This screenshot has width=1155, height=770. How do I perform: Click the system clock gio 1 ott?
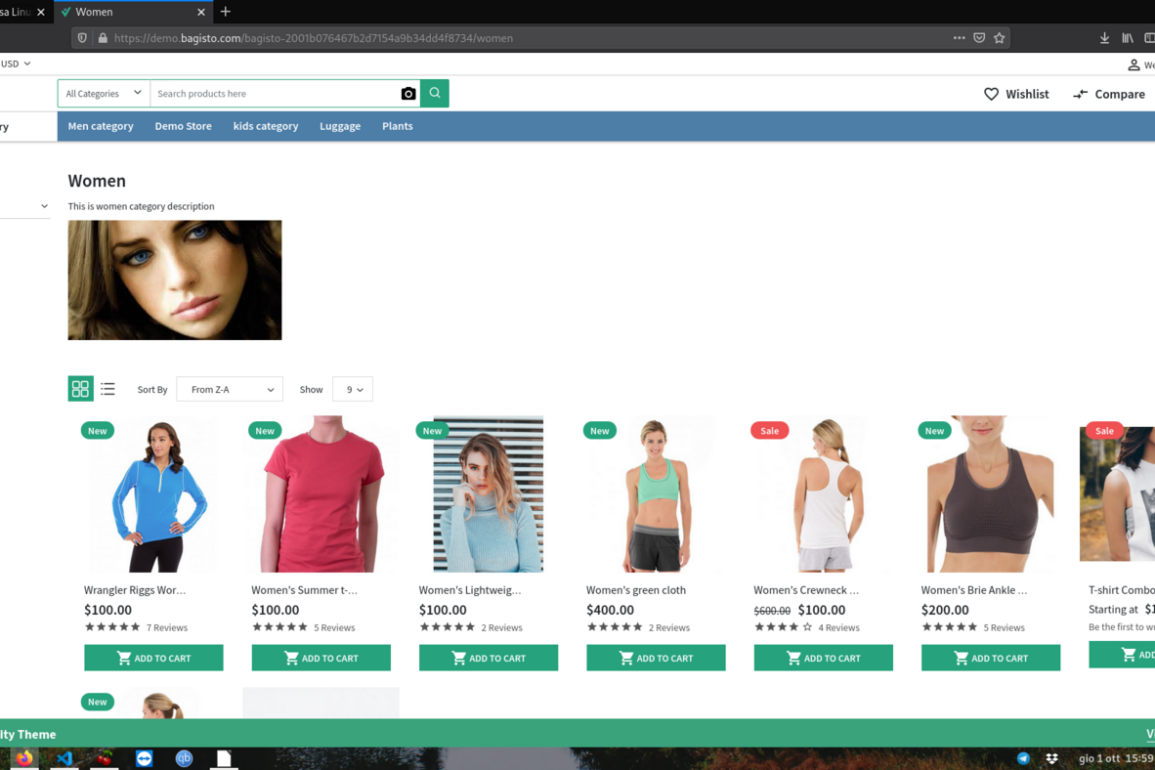(1116, 758)
